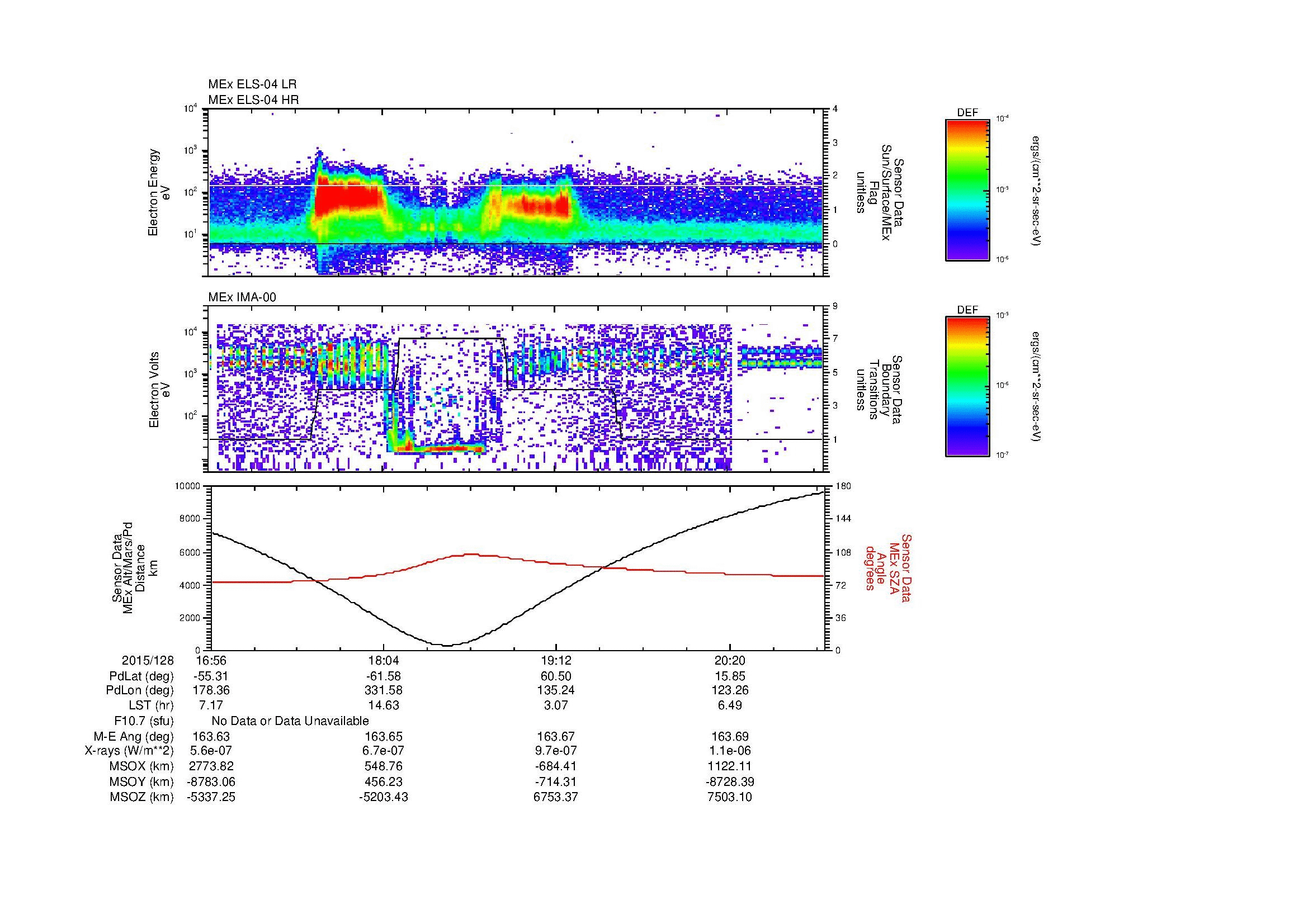The width and height of the screenshot is (1308, 924).
Task: Click the 'MEx ELS-04 HR' panel title
Action: [x=253, y=100]
